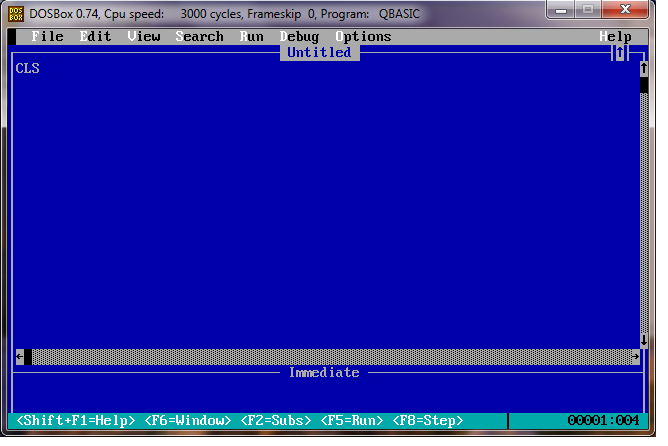Click the horizontal scrollbar left arrow
Image resolution: width=668 pixels, height=446 pixels.
coord(20,356)
